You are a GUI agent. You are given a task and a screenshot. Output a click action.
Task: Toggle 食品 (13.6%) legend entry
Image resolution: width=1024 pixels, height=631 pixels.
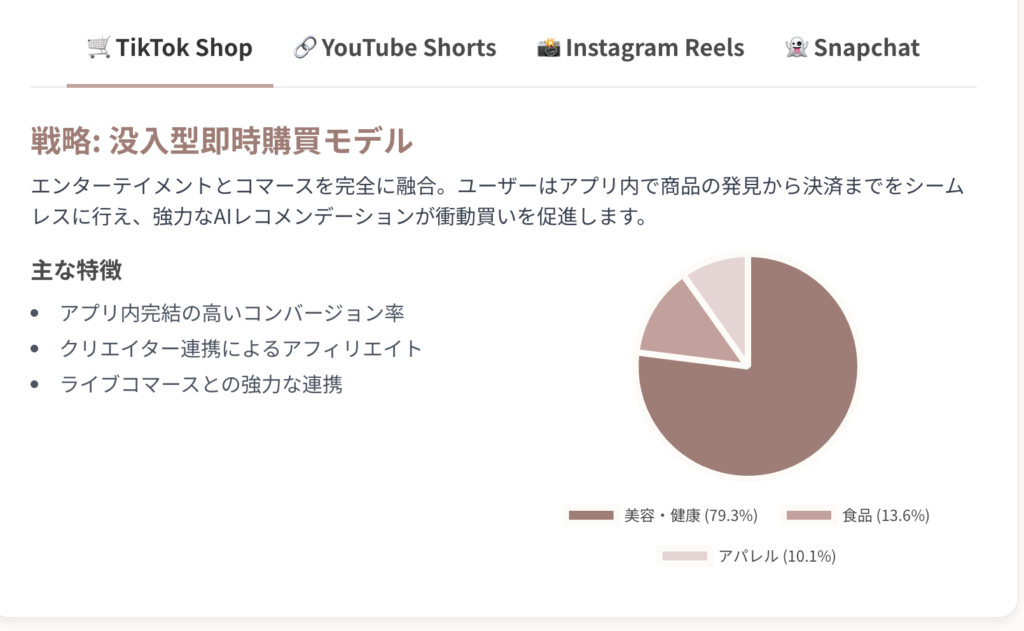pos(857,515)
